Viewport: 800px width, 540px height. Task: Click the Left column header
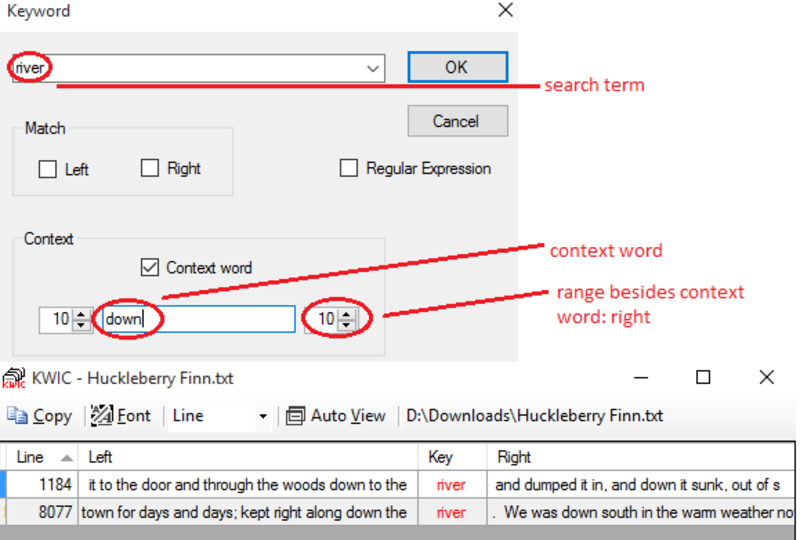coord(100,457)
